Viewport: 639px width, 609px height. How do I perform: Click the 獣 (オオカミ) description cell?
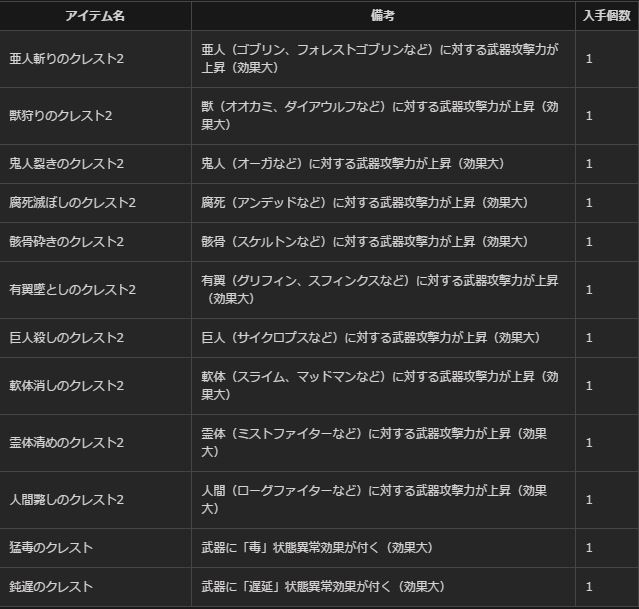[383, 116]
